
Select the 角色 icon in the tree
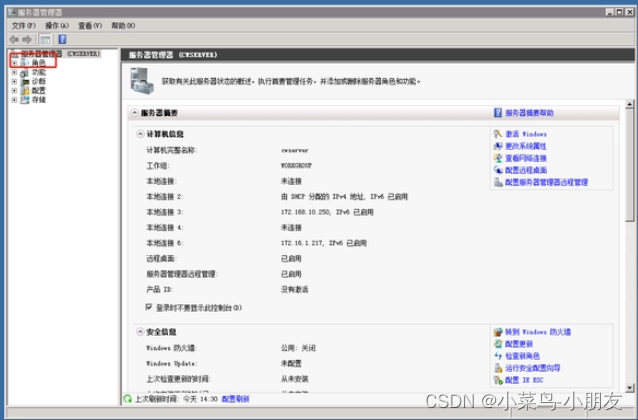pyautogui.click(x=25, y=63)
